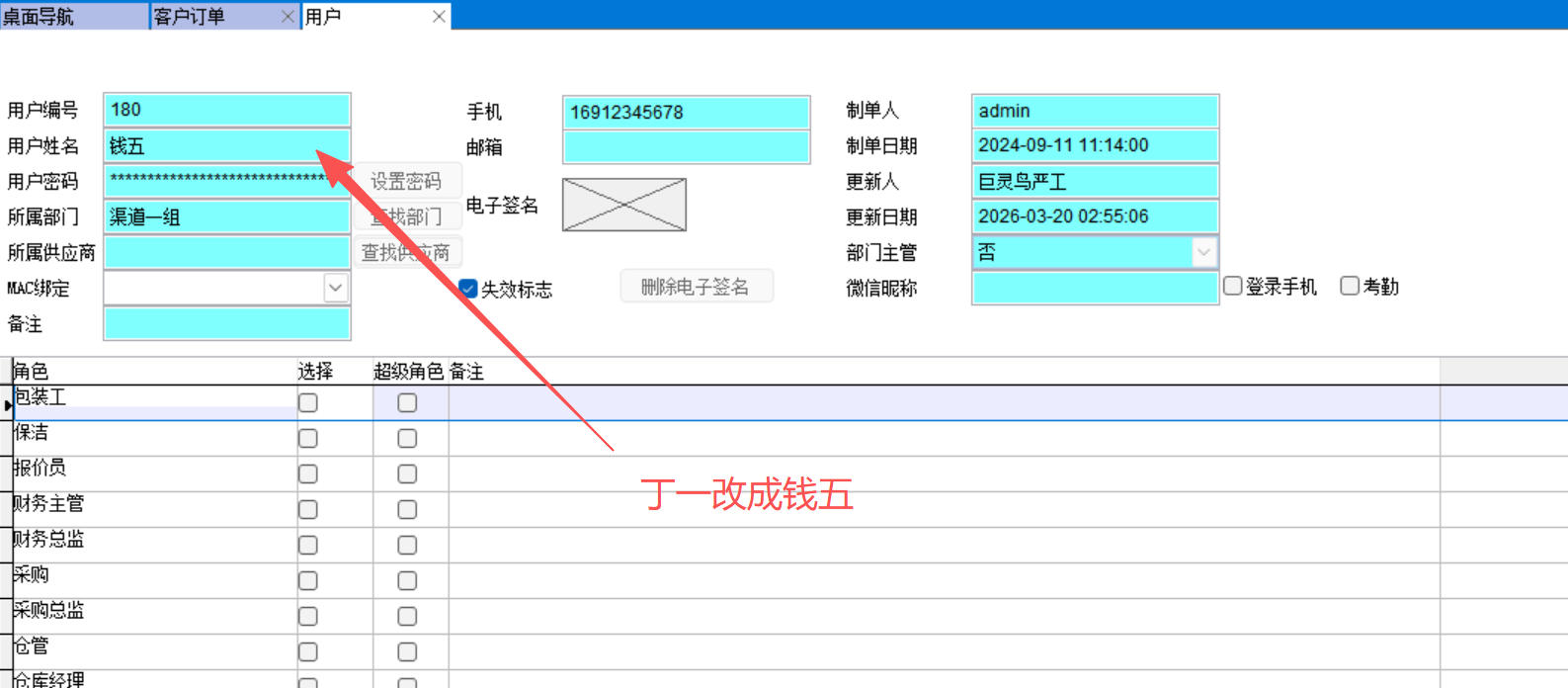This screenshot has width=1568, height=688.
Task: Enable the 考勤 checkbox
Action: pos(1350,287)
